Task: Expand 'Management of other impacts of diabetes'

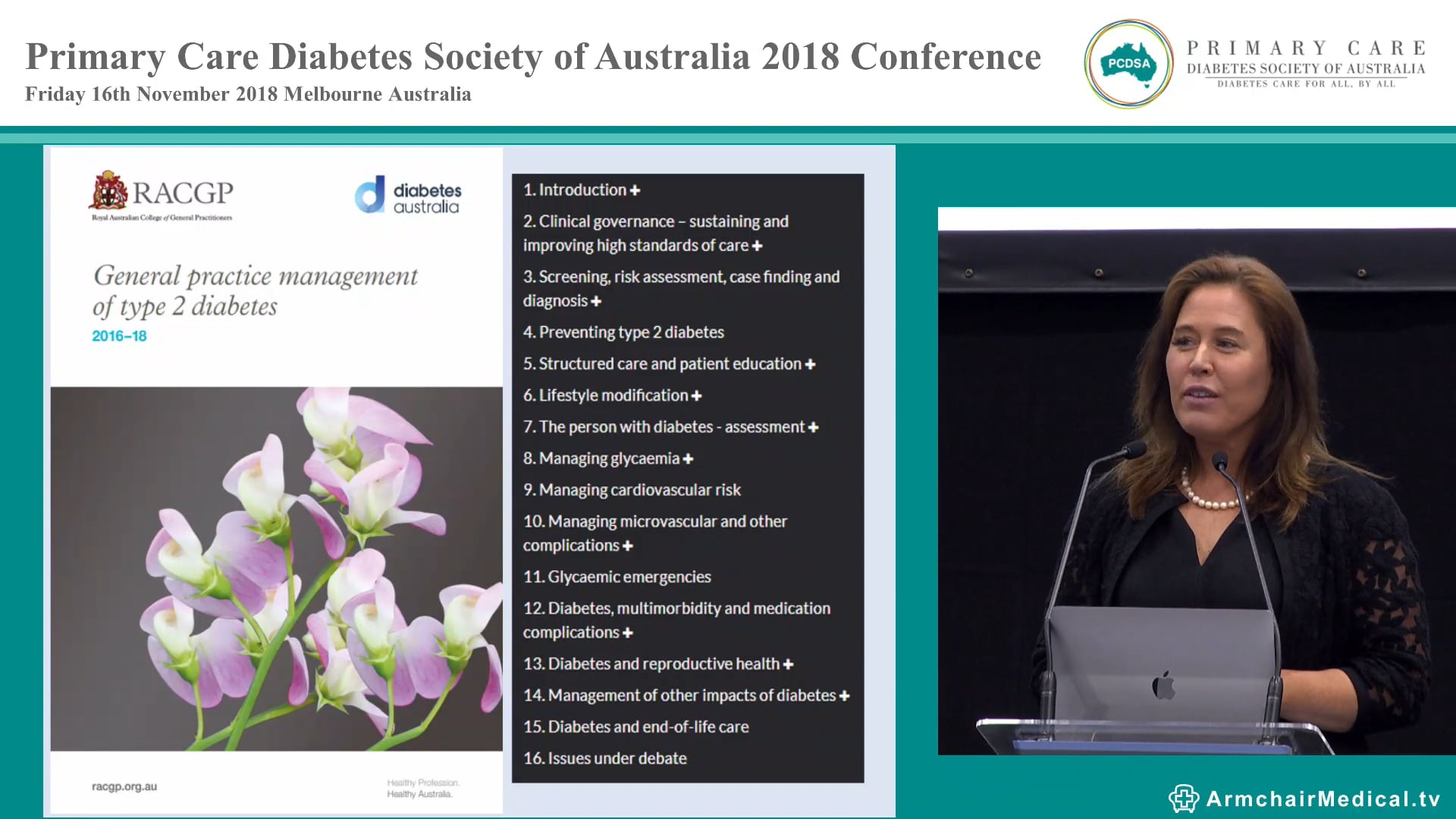Action: coord(845,695)
